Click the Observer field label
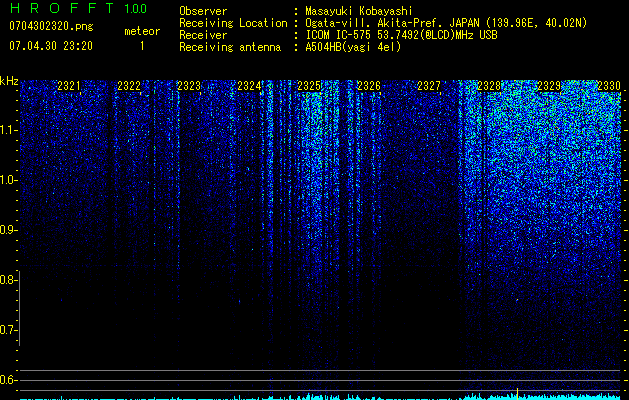The image size is (629, 400). click(x=203, y=11)
